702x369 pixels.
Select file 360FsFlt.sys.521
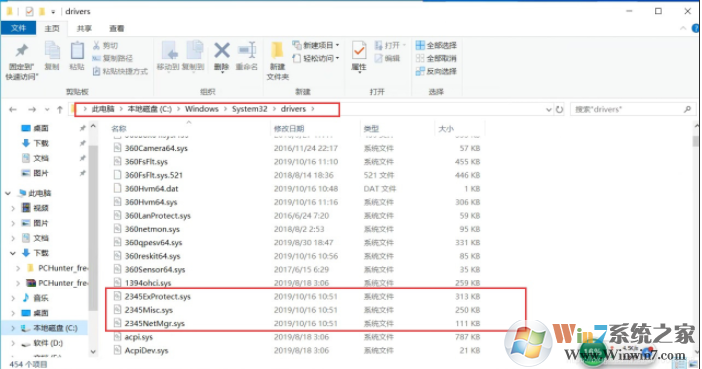[x=154, y=175]
